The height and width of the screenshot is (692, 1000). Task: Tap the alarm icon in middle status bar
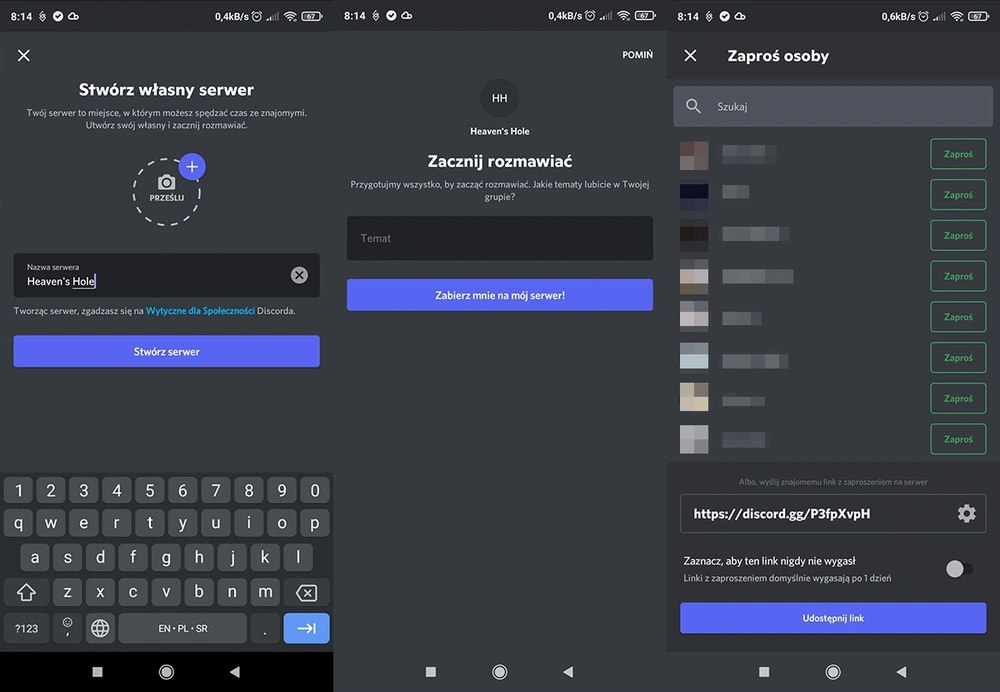click(x=590, y=16)
